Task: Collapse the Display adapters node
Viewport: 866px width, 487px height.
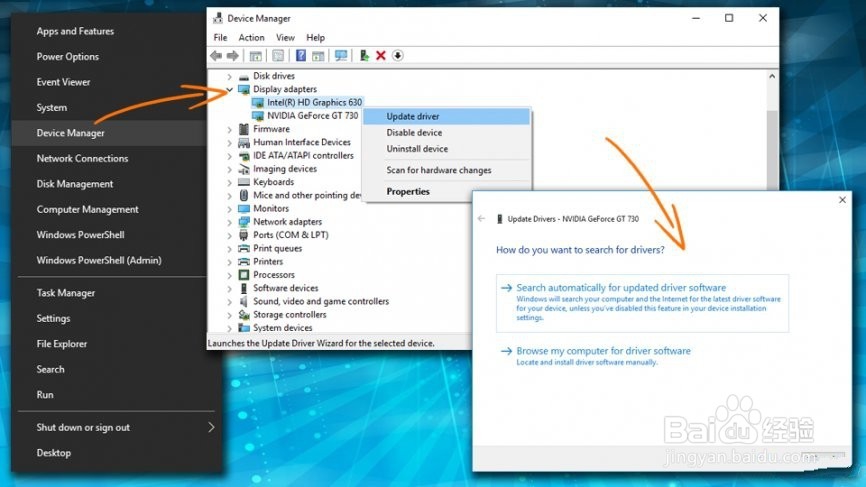Action: coord(229,89)
